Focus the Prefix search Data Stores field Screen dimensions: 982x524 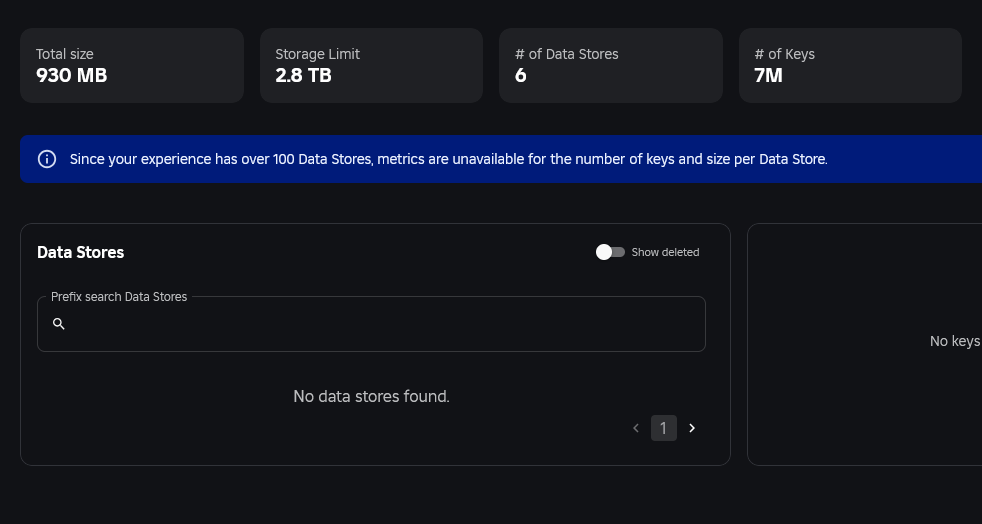click(x=371, y=324)
